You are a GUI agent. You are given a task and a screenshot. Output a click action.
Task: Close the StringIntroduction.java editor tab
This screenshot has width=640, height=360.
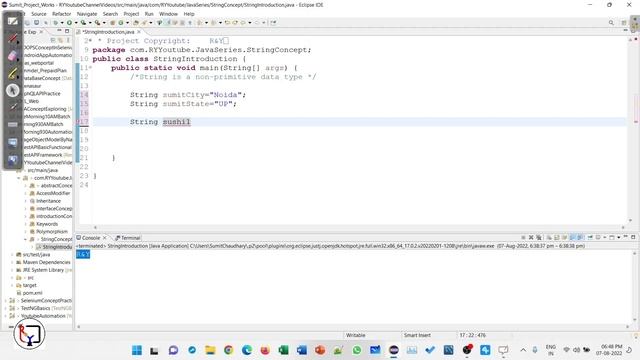139,32
